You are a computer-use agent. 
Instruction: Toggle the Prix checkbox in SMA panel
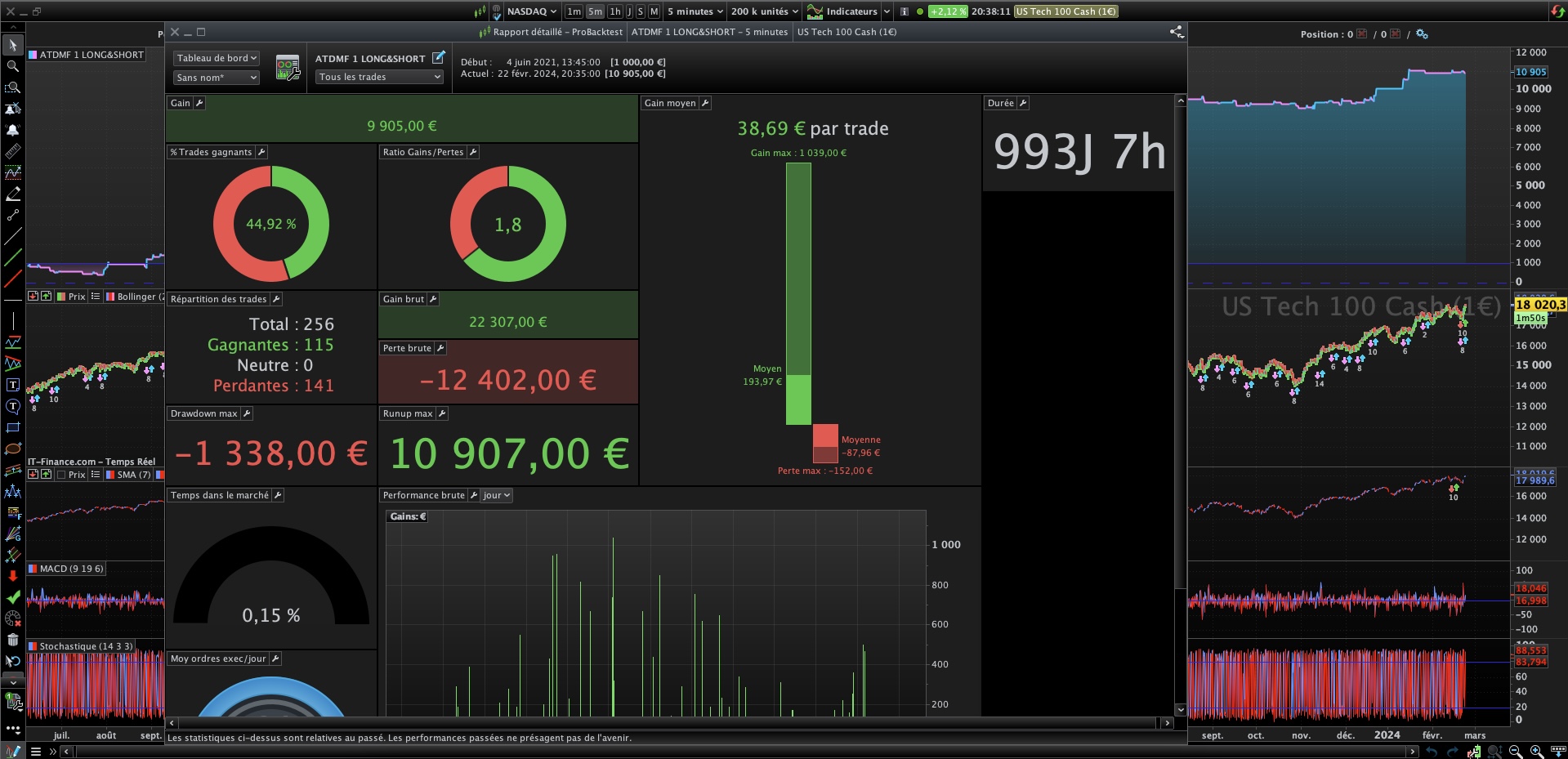tap(61, 475)
